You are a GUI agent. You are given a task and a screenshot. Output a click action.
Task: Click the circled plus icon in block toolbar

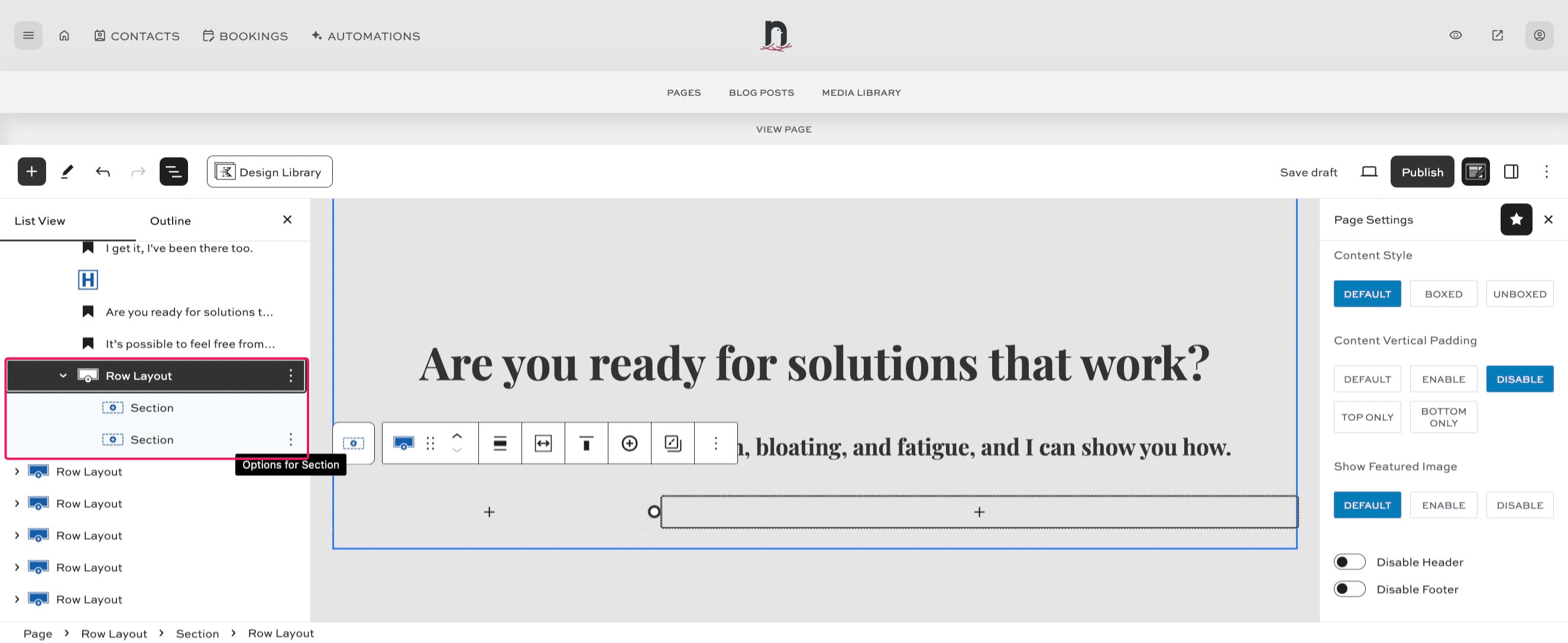[x=629, y=443]
